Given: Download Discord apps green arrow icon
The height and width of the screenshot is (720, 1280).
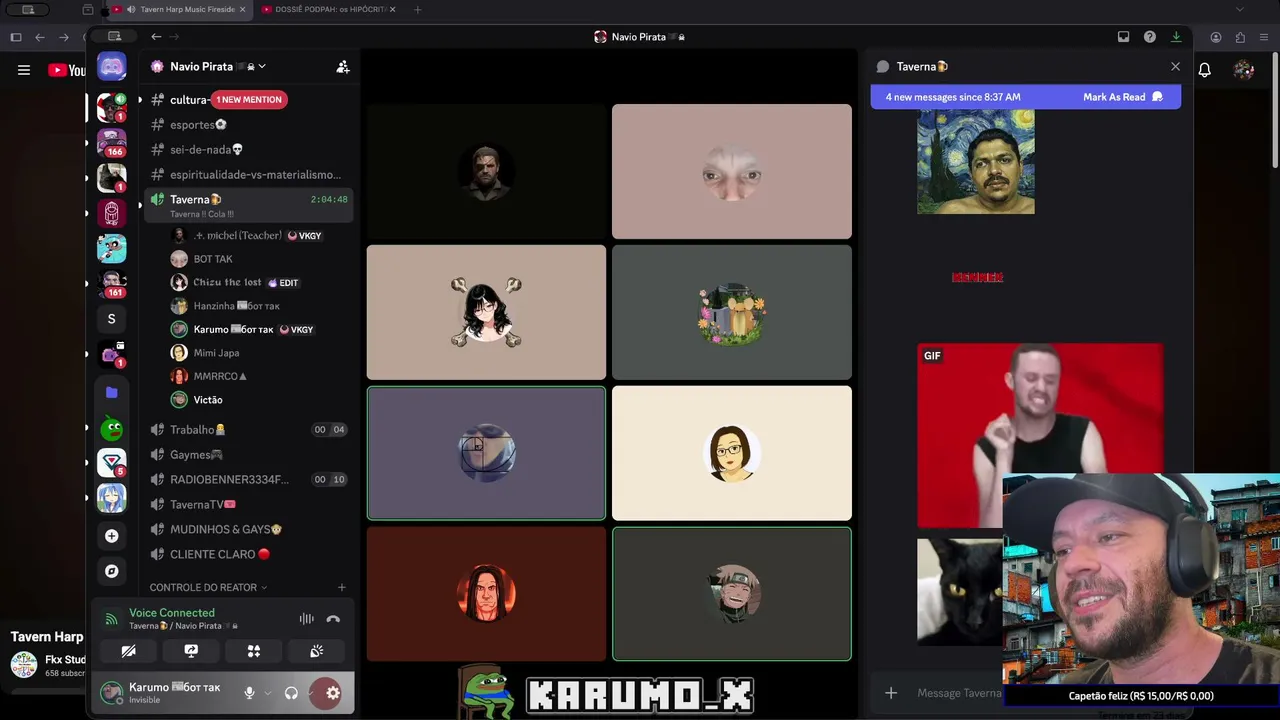Looking at the screenshot, I should pyautogui.click(x=1176, y=37).
